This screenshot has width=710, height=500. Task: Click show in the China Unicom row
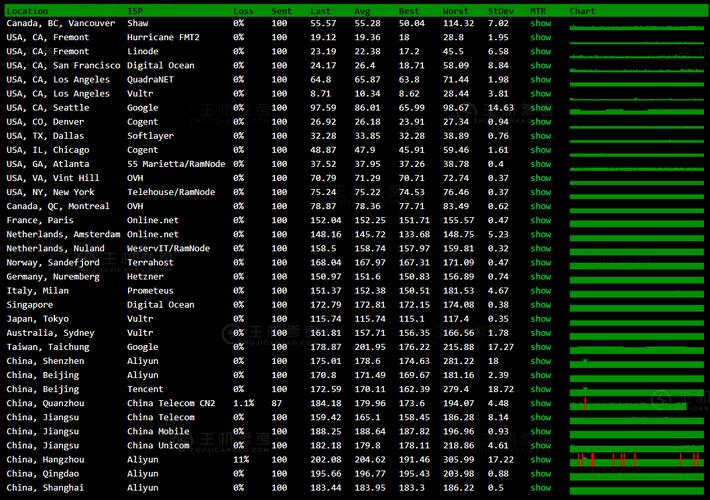(541, 445)
